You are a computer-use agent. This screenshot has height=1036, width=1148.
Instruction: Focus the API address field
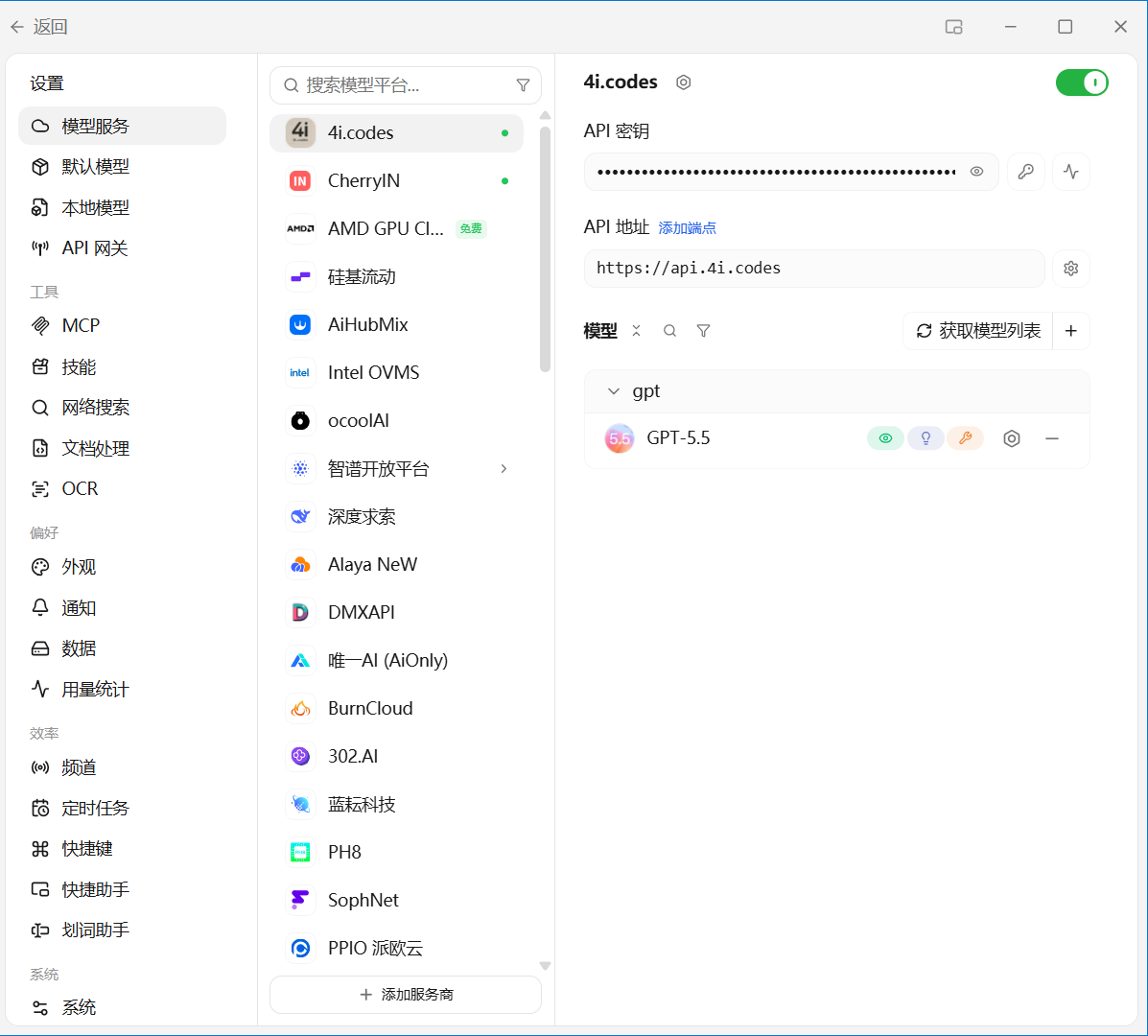(814, 268)
